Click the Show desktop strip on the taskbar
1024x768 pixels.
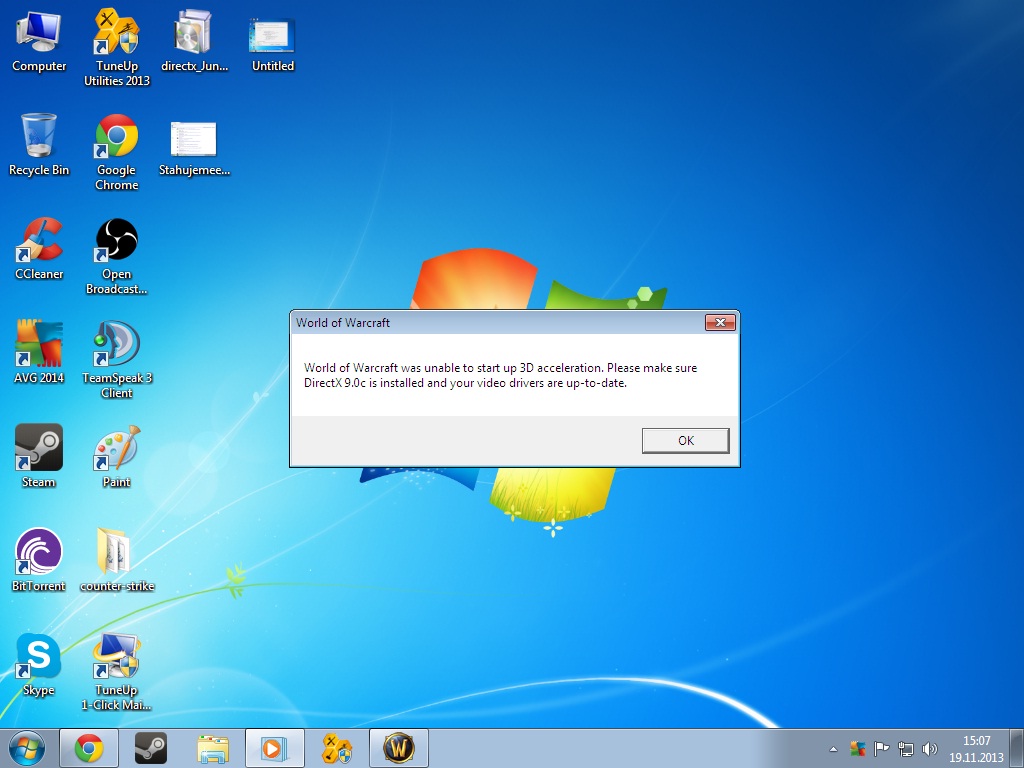1017,748
